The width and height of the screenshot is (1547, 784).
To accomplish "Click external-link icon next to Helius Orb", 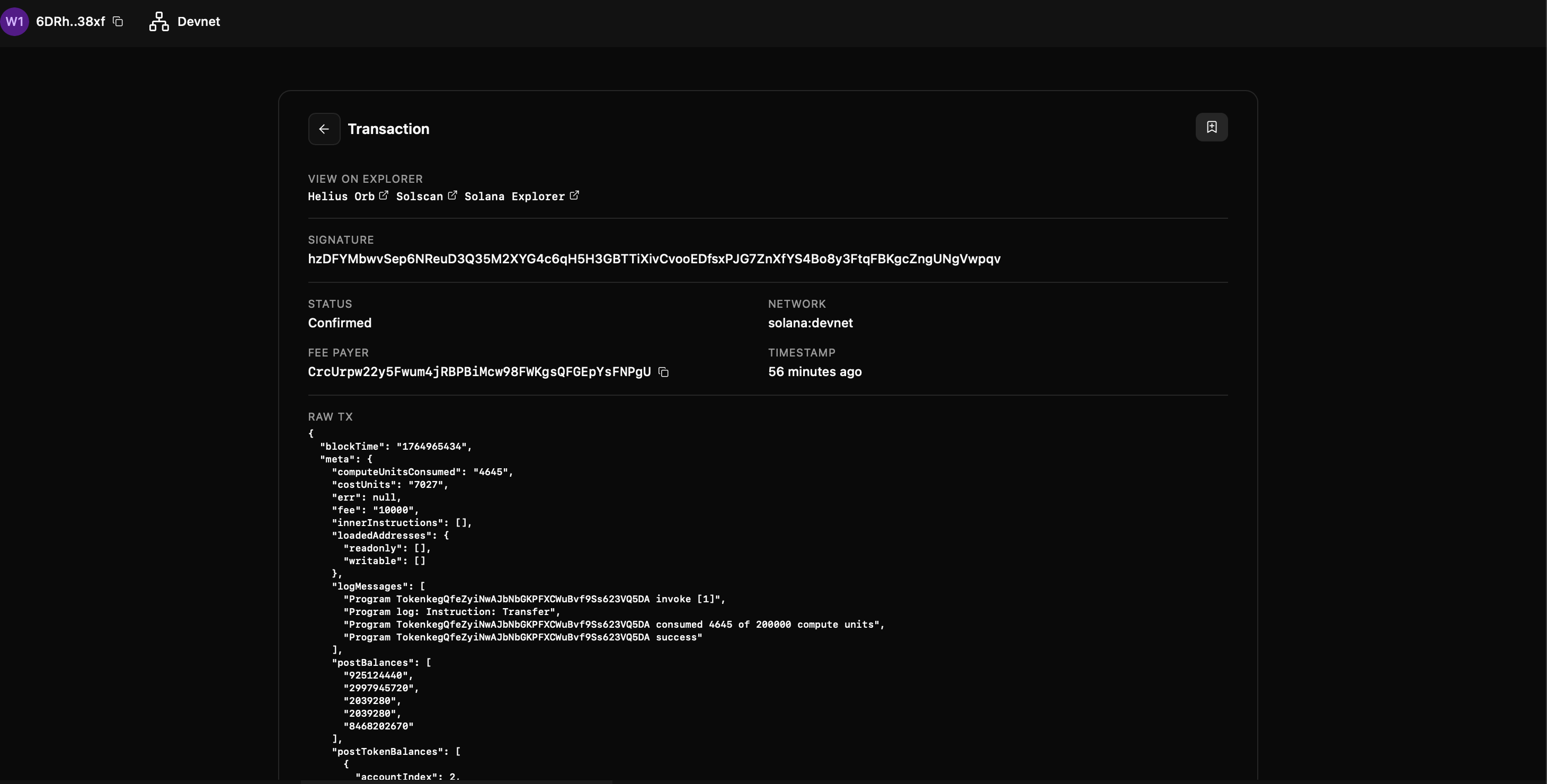I will coord(384,195).
